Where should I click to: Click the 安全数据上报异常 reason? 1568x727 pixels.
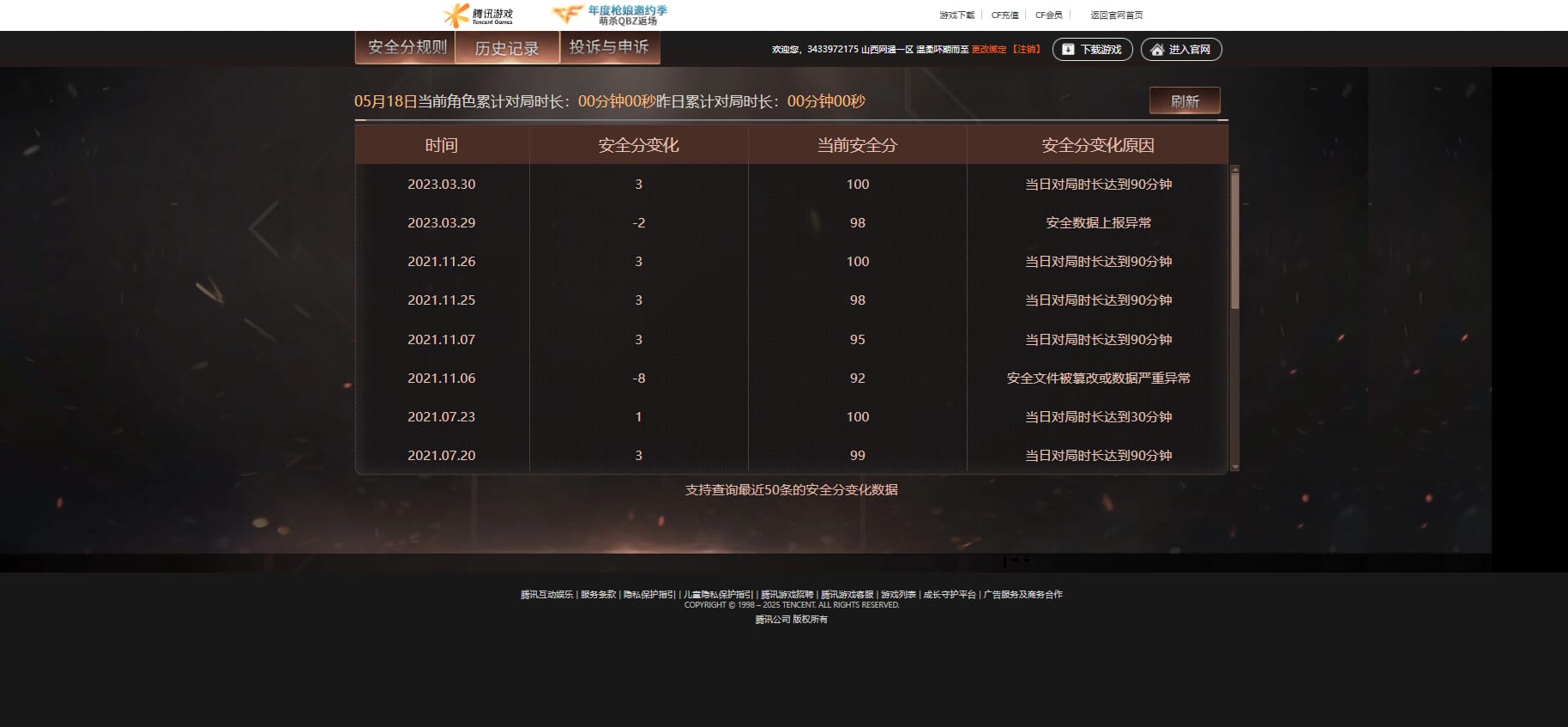pos(1098,223)
